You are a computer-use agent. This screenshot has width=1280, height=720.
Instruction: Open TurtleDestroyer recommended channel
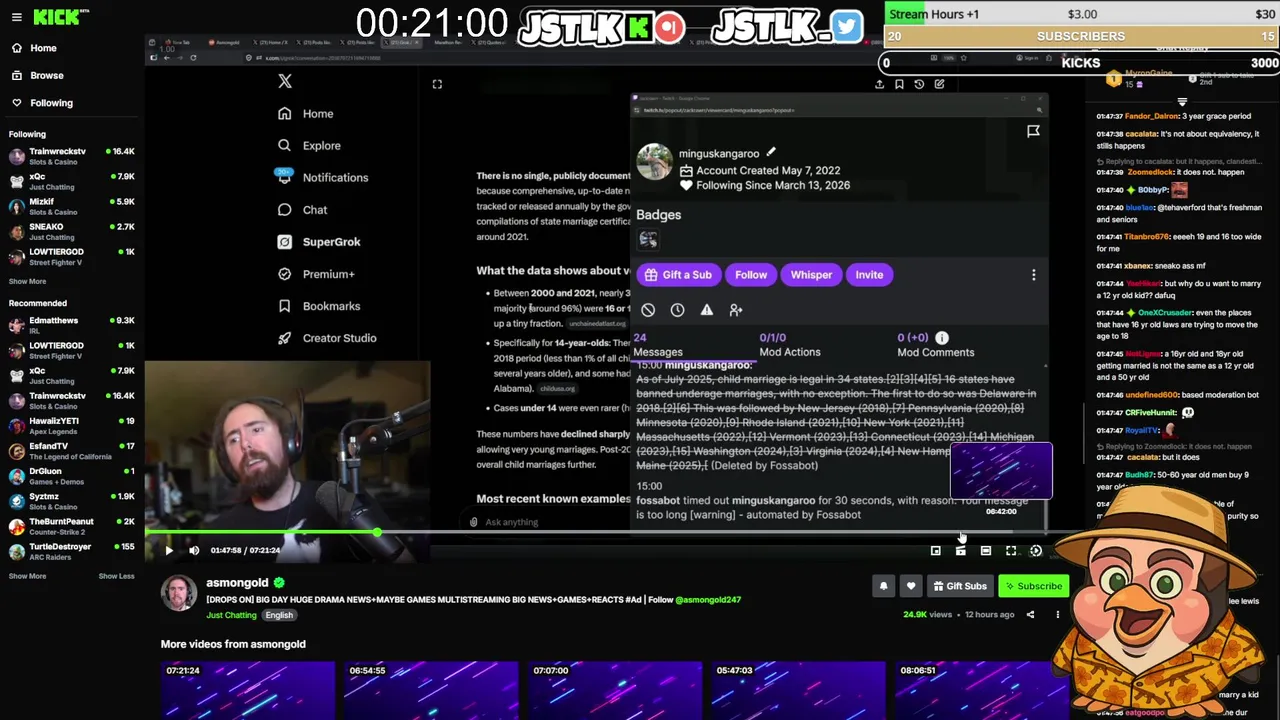point(71,552)
